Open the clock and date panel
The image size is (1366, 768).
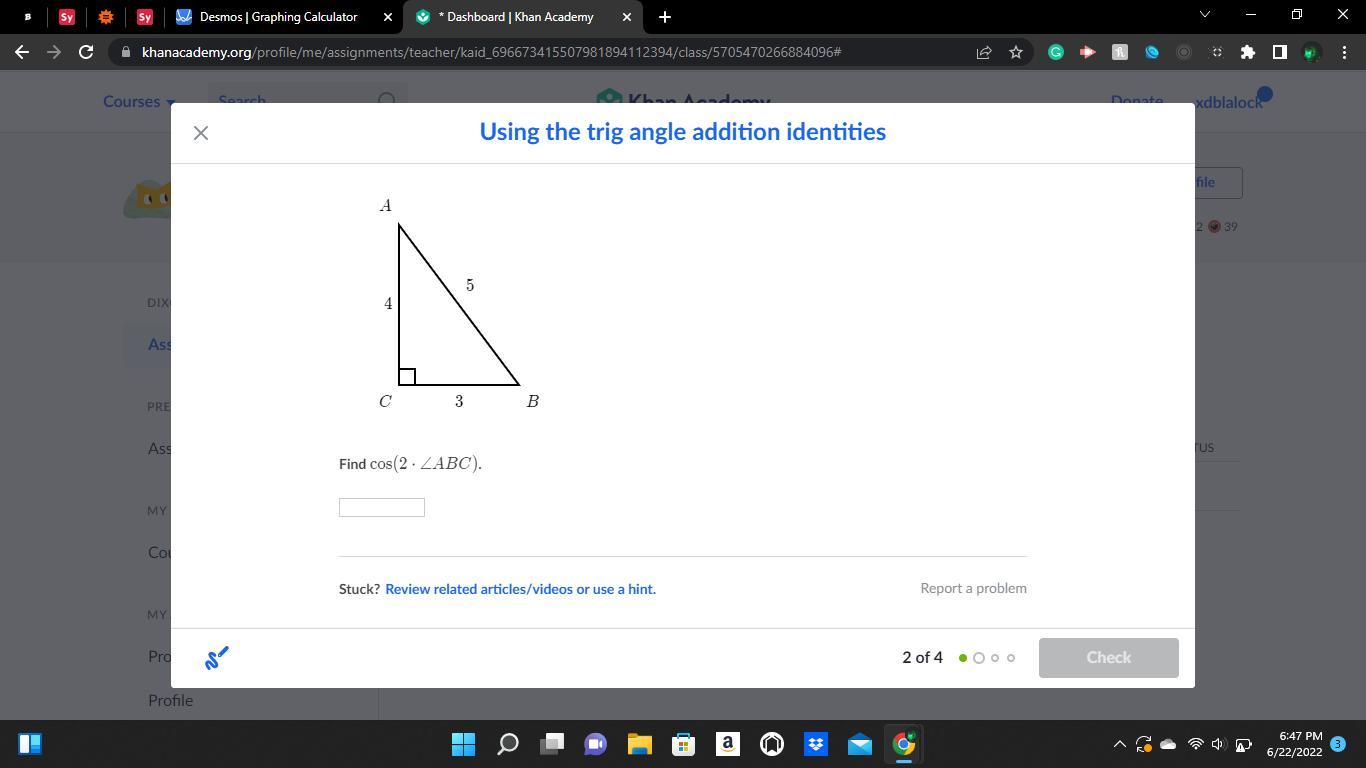point(1294,744)
